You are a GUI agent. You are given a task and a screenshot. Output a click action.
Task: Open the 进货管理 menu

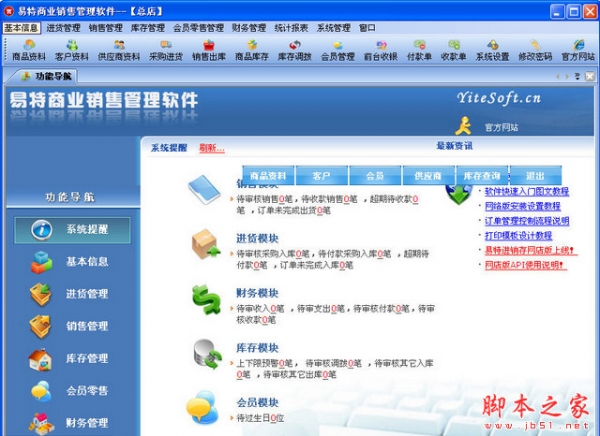coord(64,28)
